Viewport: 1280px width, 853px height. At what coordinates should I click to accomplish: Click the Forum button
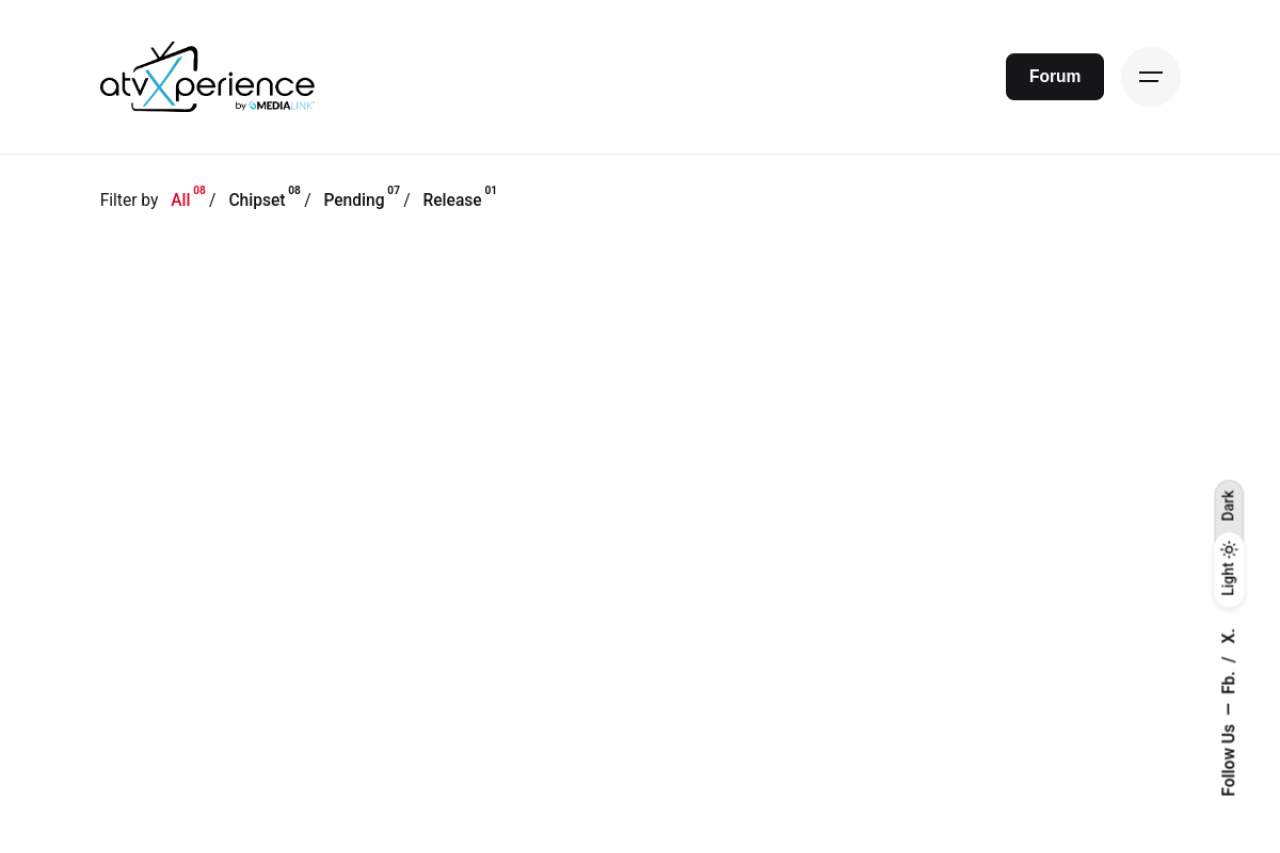[x=1055, y=77]
